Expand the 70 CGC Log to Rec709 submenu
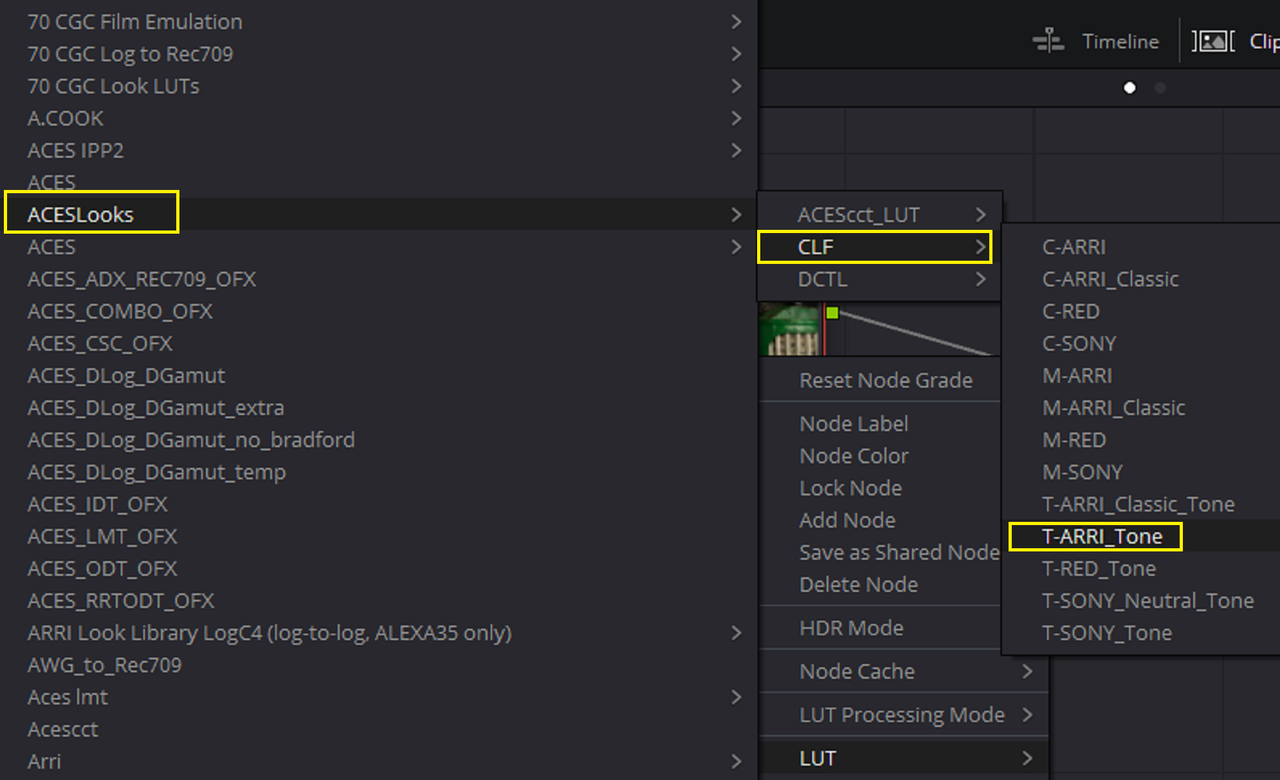The width and height of the screenshot is (1280, 780). (378, 53)
